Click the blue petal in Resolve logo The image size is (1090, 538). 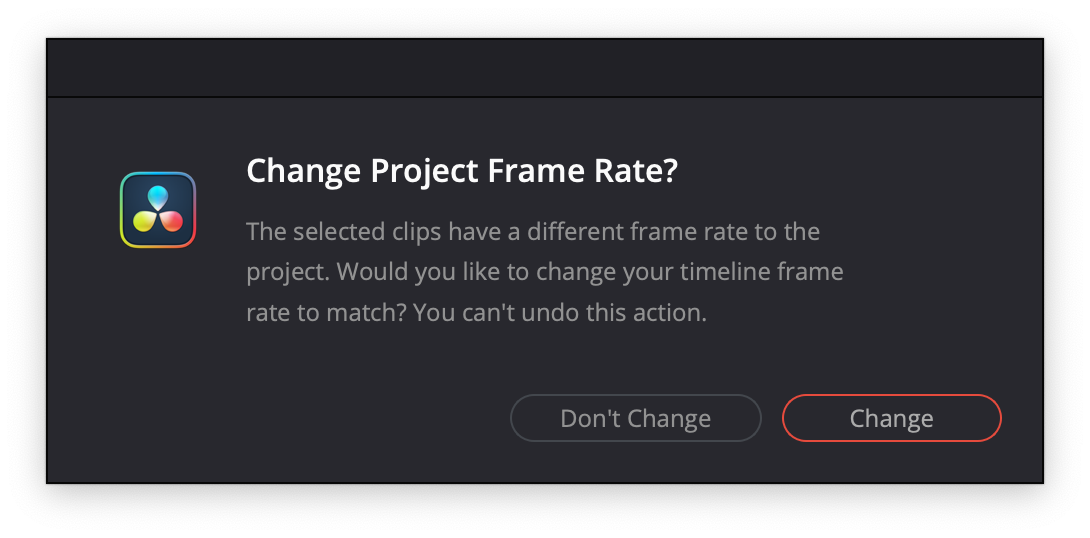[158, 197]
